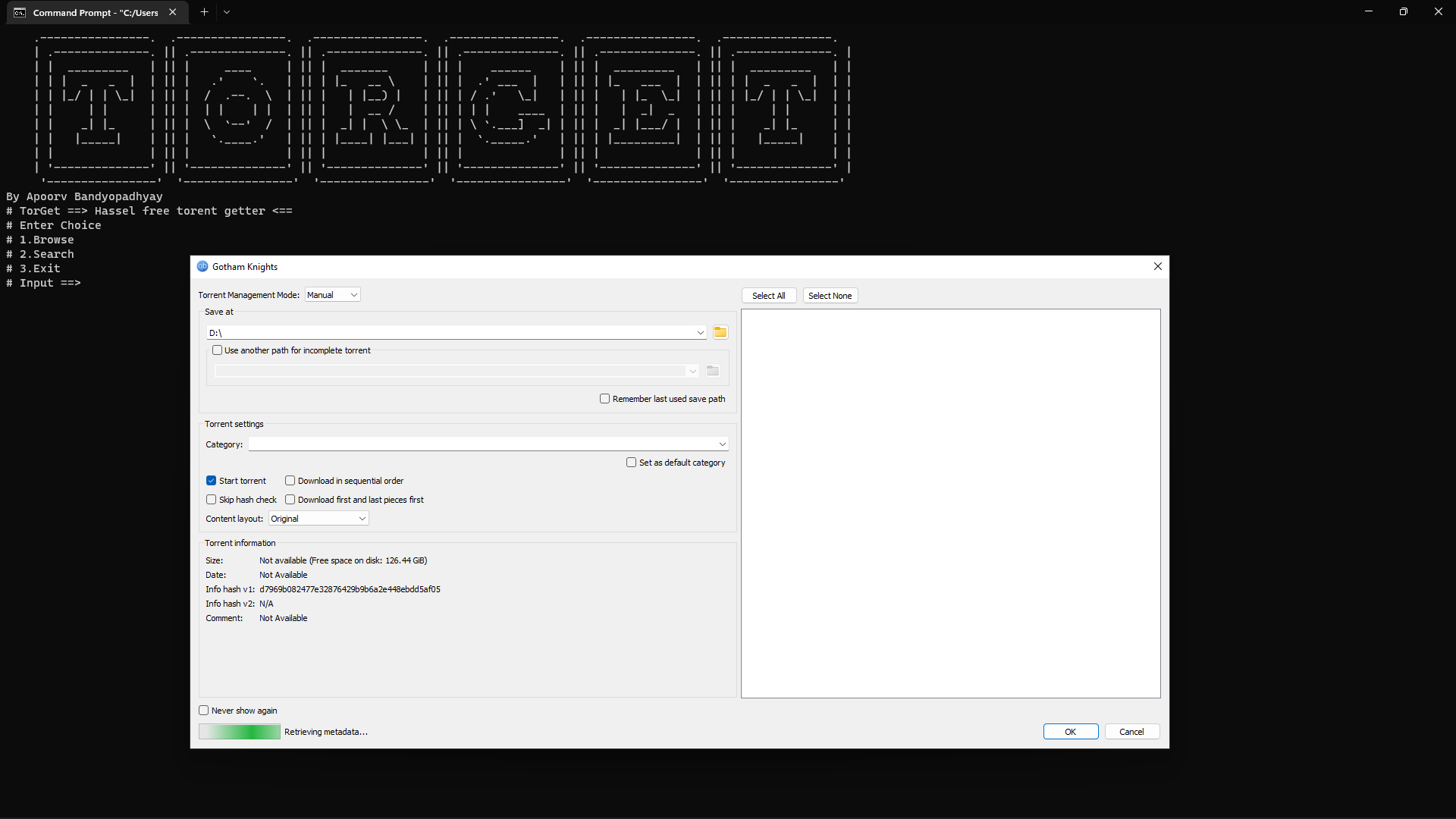1456x819 pixels.
Task: Expand the Content layout dropdown
Action: [318, 519]
